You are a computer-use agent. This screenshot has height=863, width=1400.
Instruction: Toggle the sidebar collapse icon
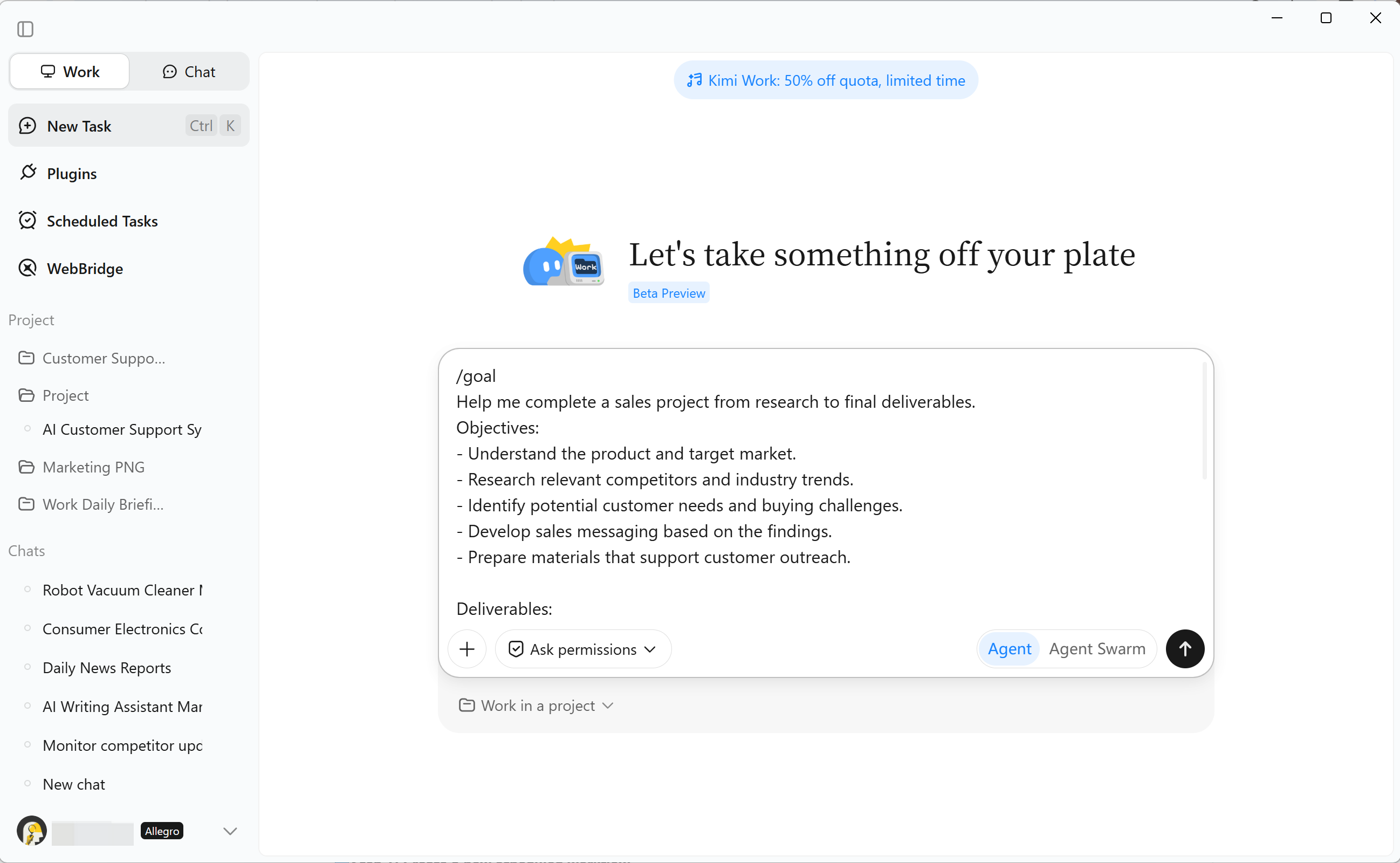click(x=25, y=29)
